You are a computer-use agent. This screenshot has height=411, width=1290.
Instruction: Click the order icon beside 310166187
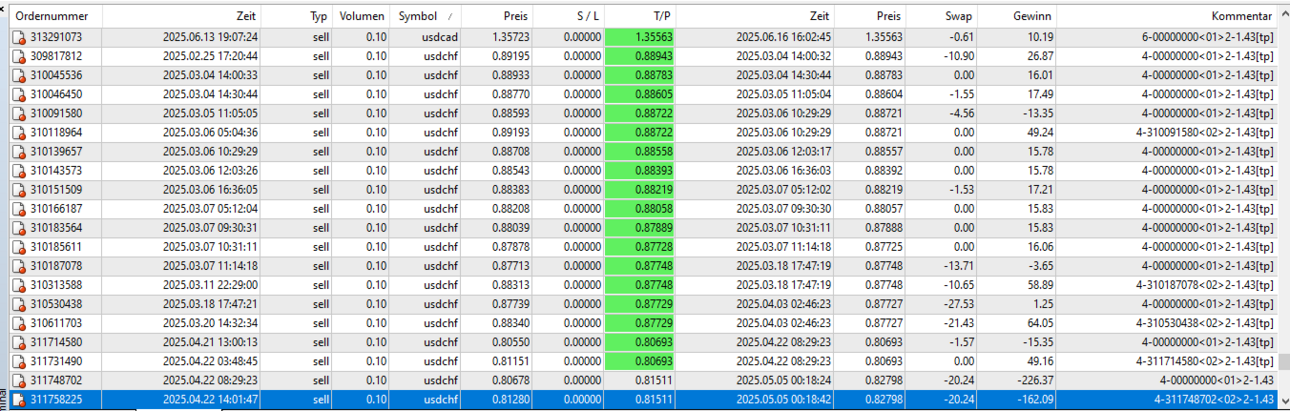point(19,209)
